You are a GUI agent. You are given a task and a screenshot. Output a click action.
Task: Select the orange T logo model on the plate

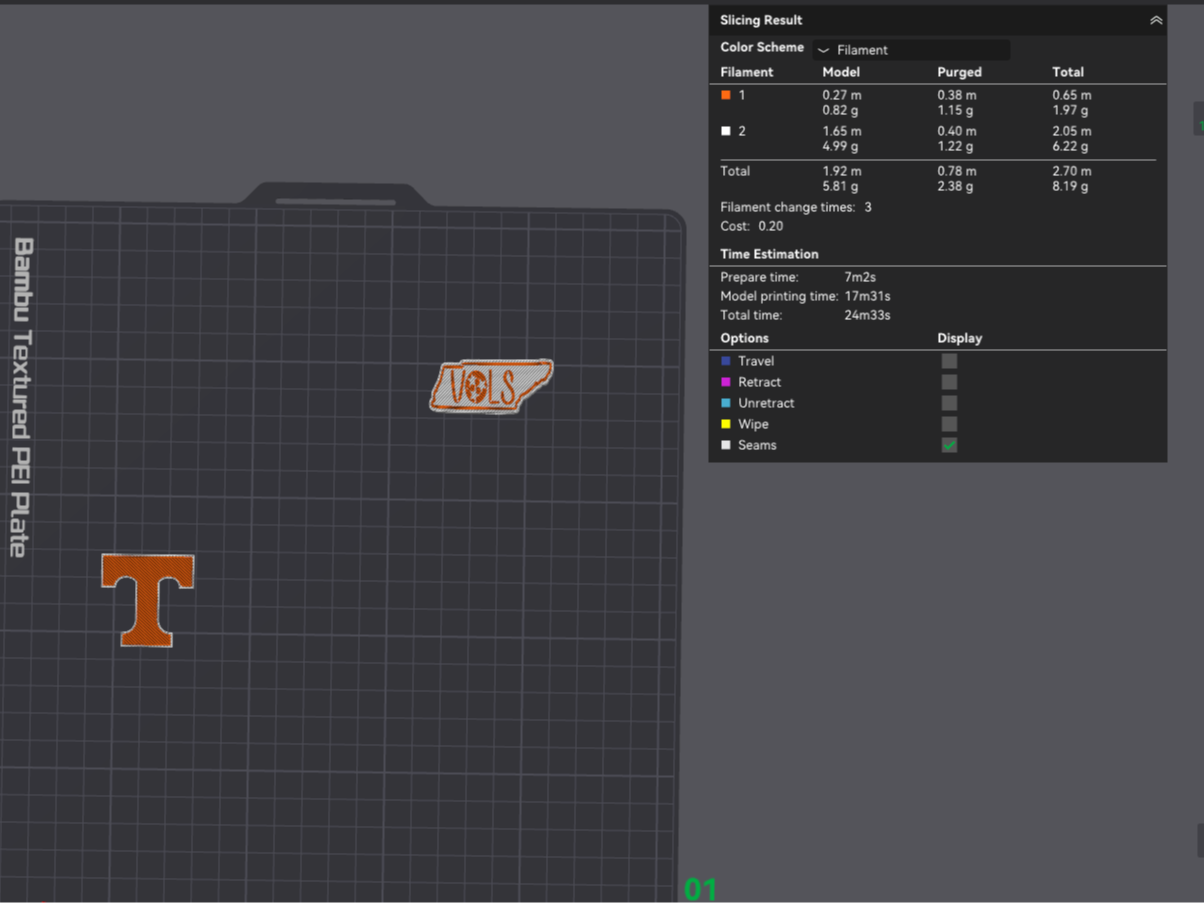(148, 600)
